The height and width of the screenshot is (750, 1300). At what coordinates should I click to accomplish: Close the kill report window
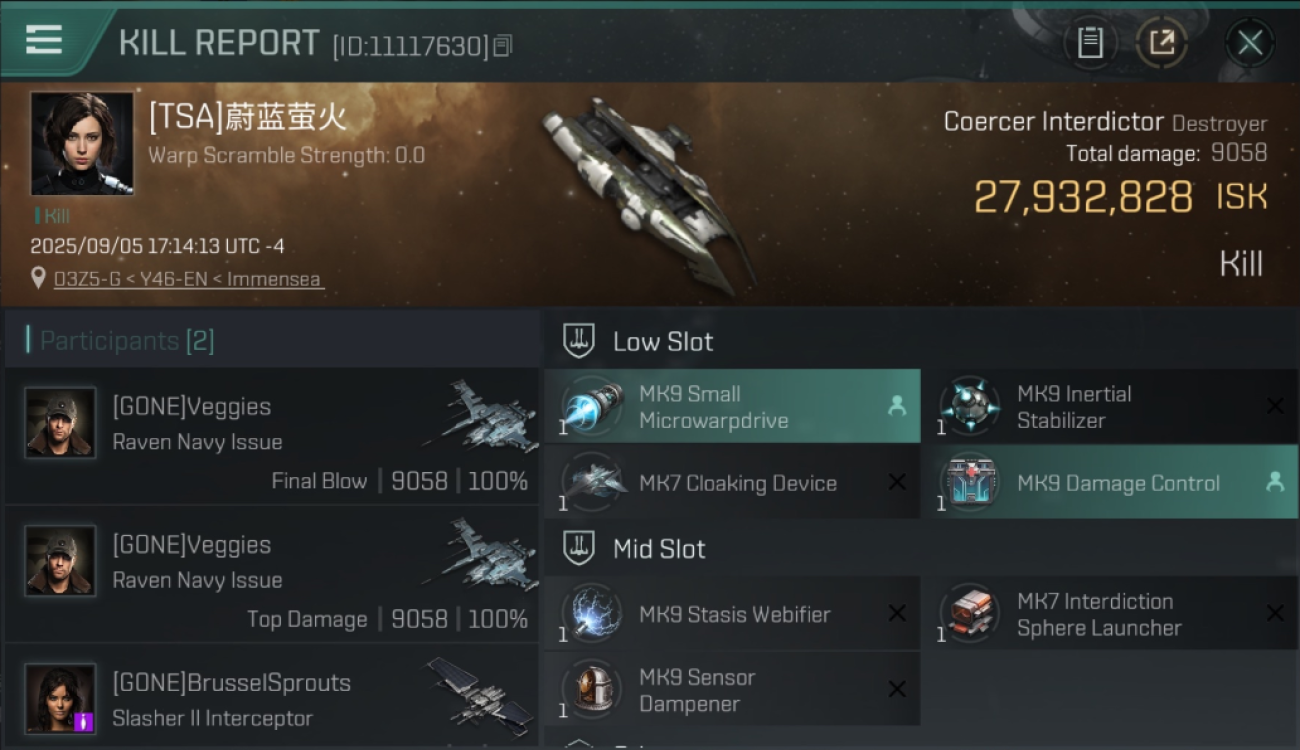pos(1249,43)
